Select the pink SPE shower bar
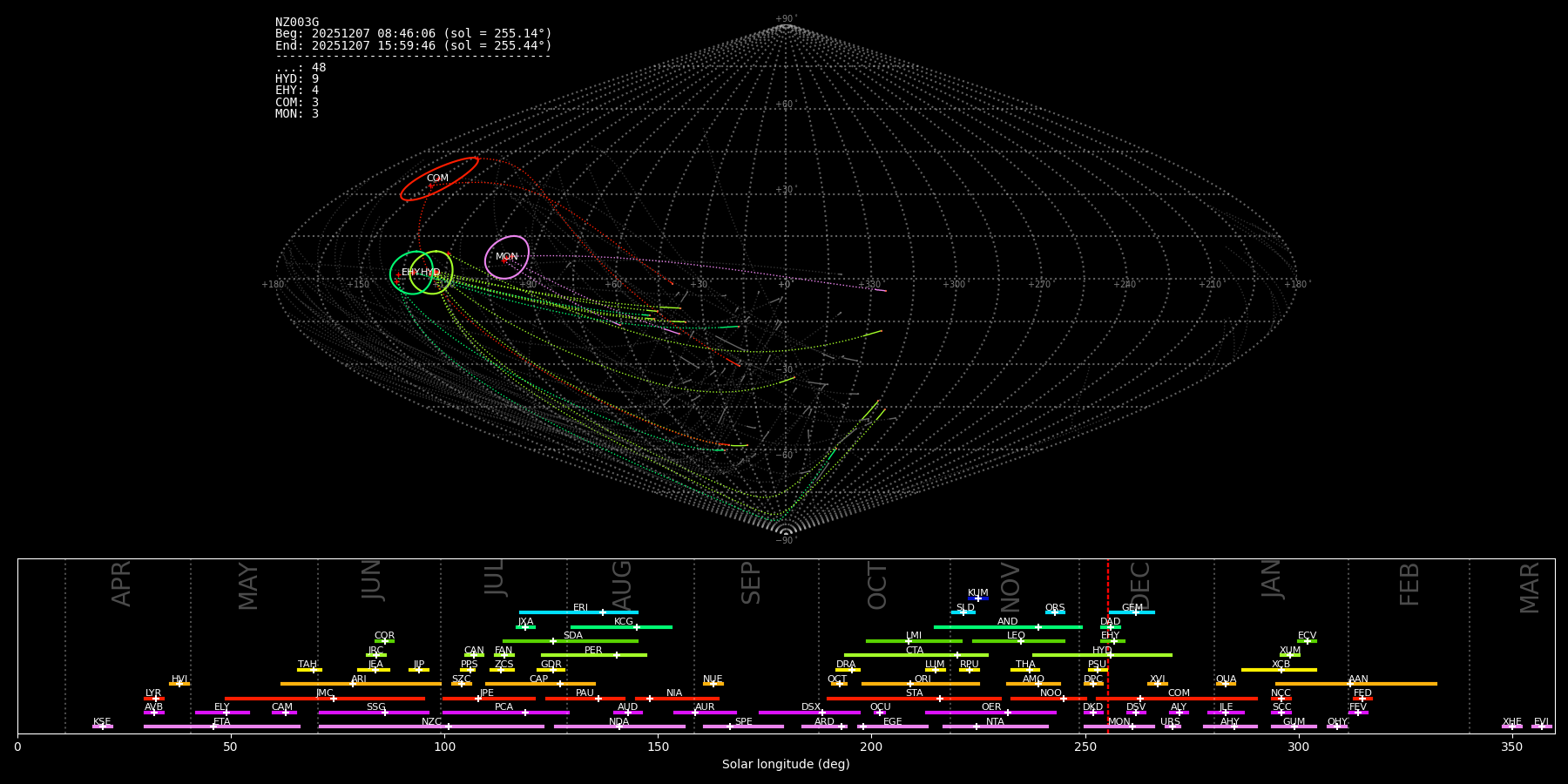This screenshot has height=784, width=1568. coord(743,727)
